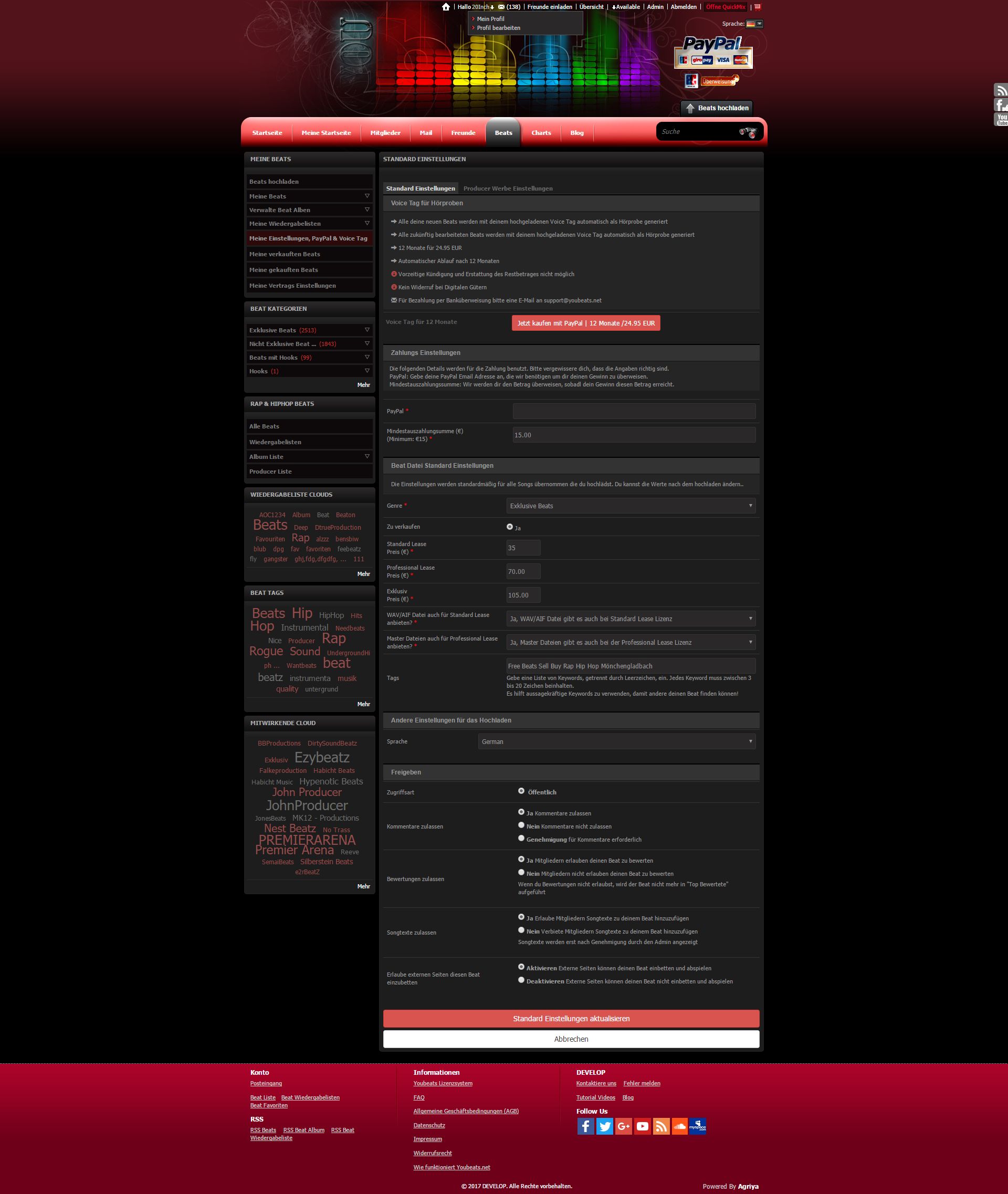Open the Master Dateien Professional Lease dropdown
This screenshot has height=1194, width=1008.
(x=631, y=643)
